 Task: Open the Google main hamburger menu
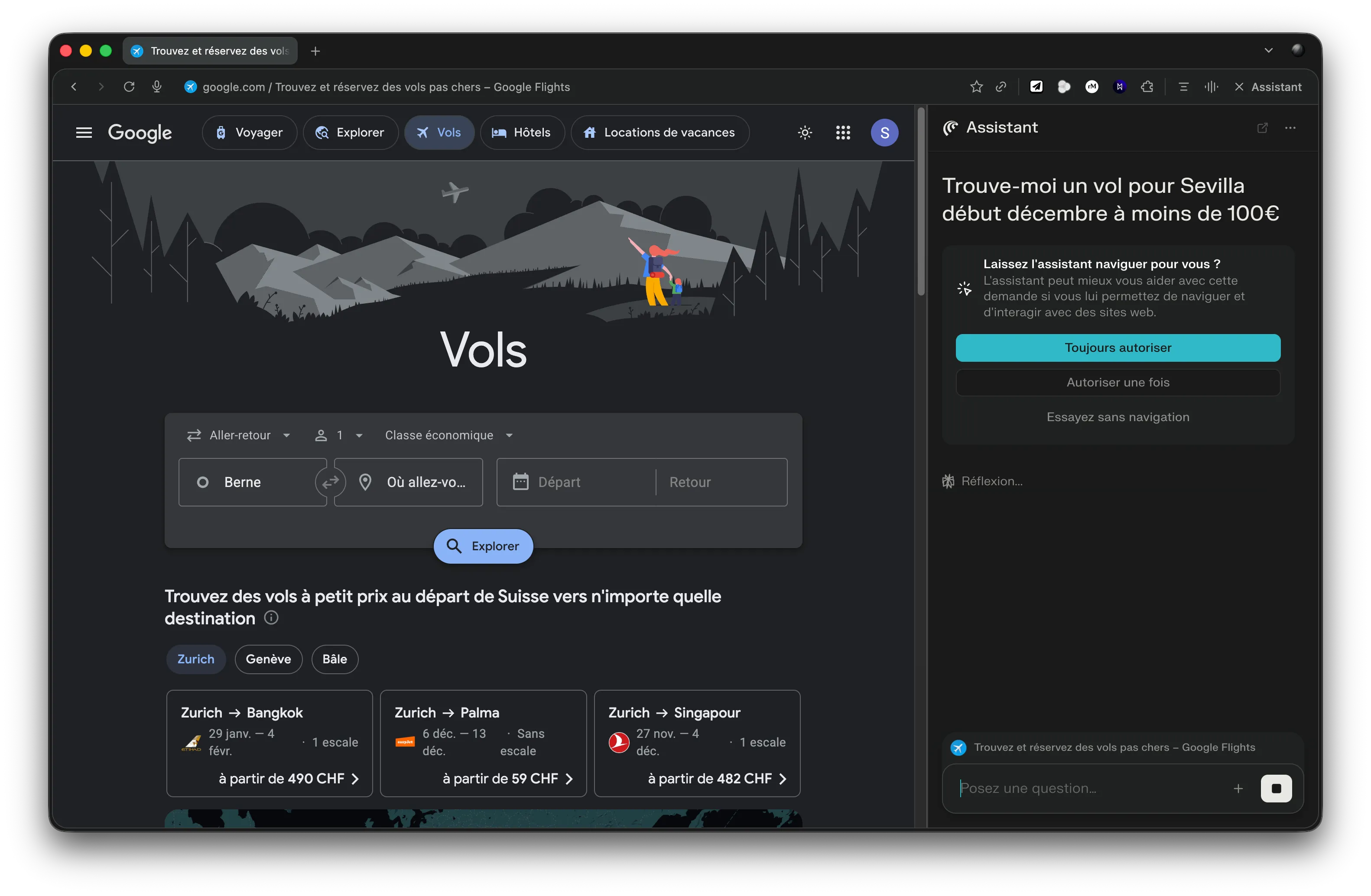(x=84, y=133)
